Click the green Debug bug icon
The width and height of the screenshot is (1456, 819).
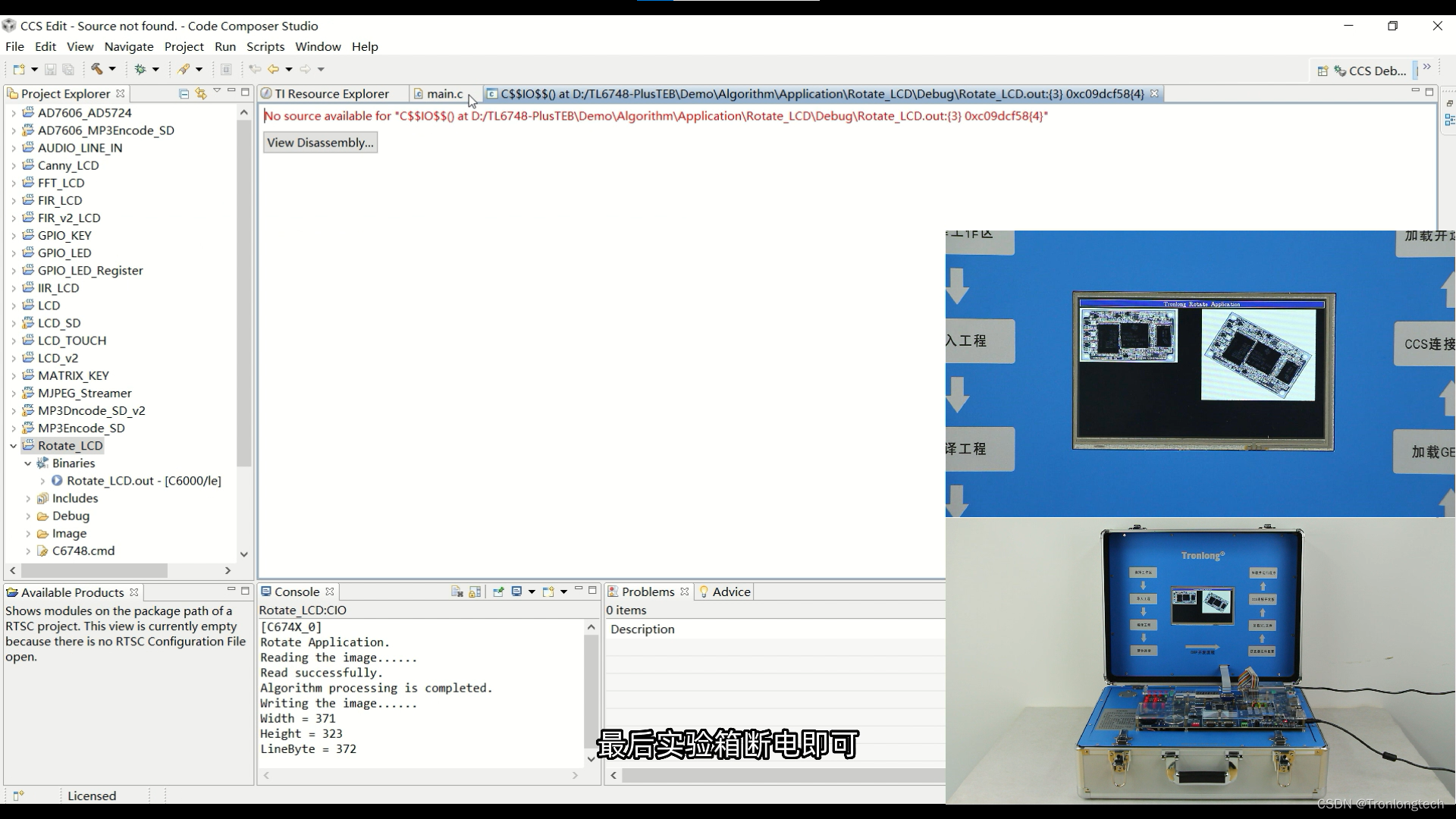pyautogui.click(x=140, y=69)
